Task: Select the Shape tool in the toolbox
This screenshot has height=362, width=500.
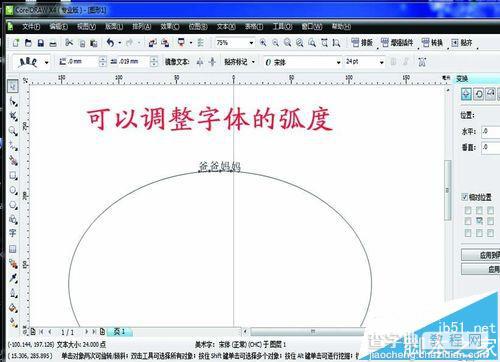Action: click(13, 101)
